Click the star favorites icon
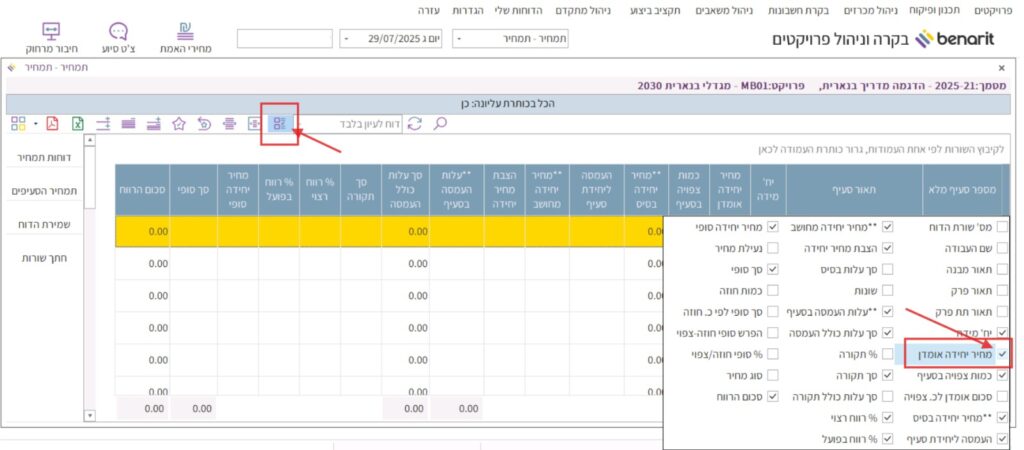Screen dimensions: 1024x450 179,124
